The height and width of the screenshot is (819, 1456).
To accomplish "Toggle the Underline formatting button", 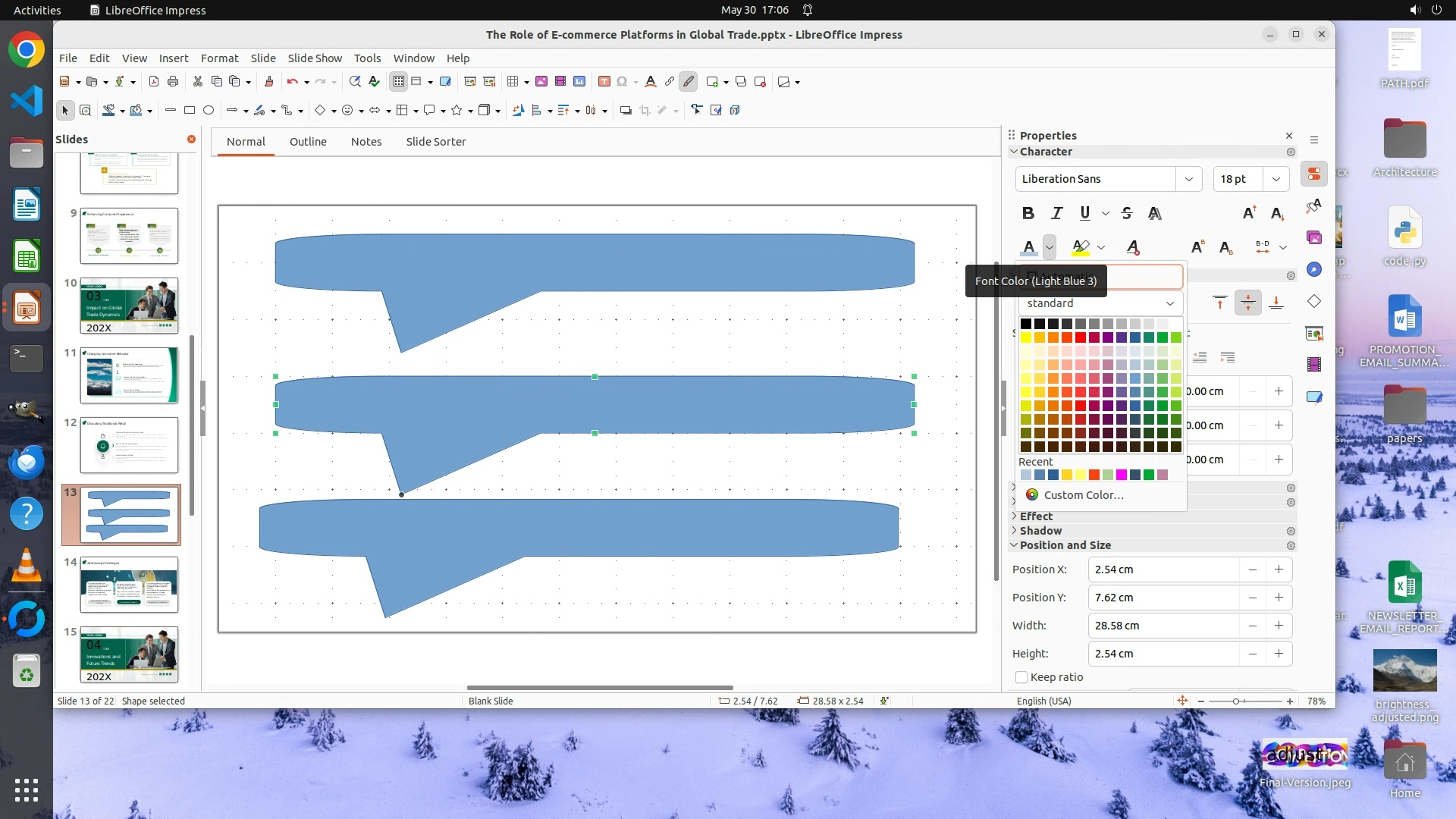I will point(1085,213).
